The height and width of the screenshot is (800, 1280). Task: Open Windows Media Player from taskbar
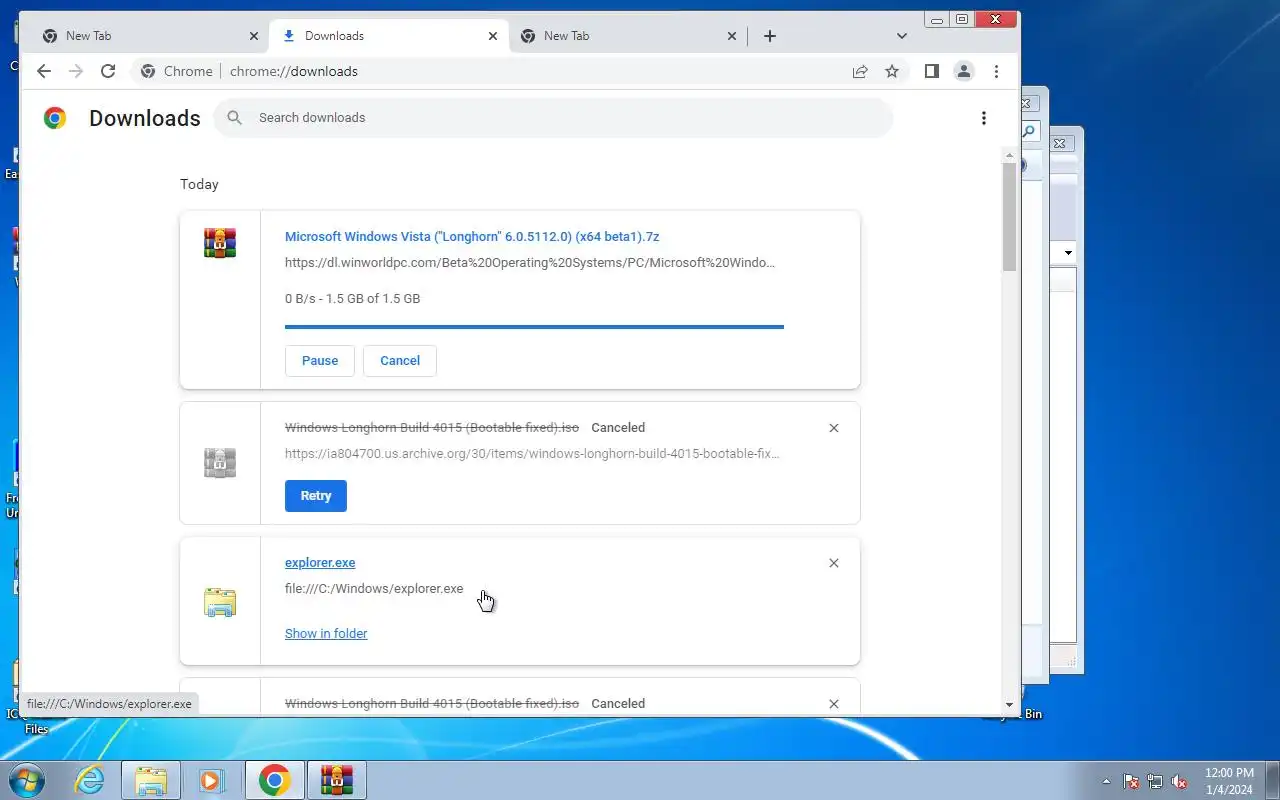pyautogui.click(x=212, y=780)
